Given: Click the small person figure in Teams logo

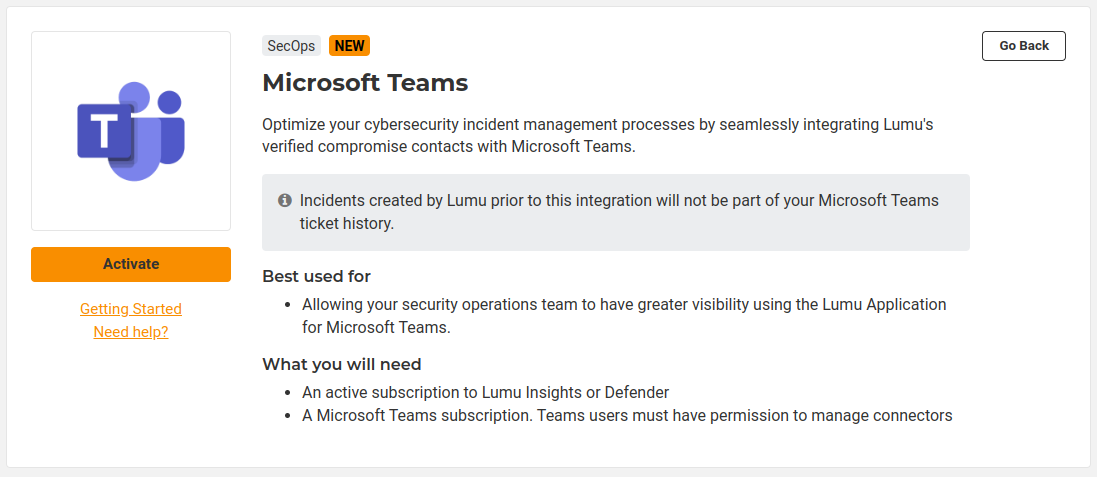Looking at the screenshot, I should 171,102.
